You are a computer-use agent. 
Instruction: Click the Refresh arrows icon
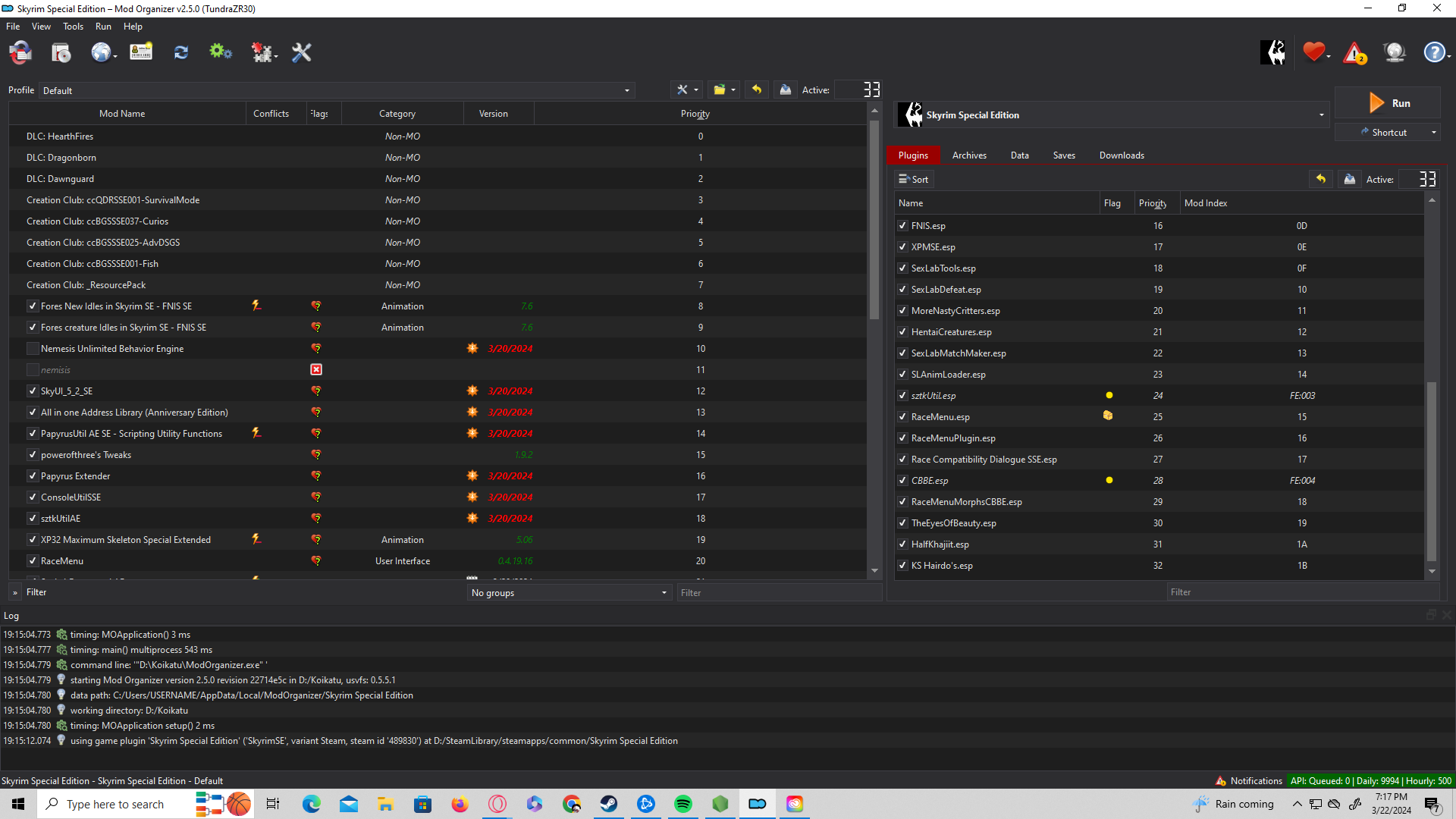click(180, 52)
